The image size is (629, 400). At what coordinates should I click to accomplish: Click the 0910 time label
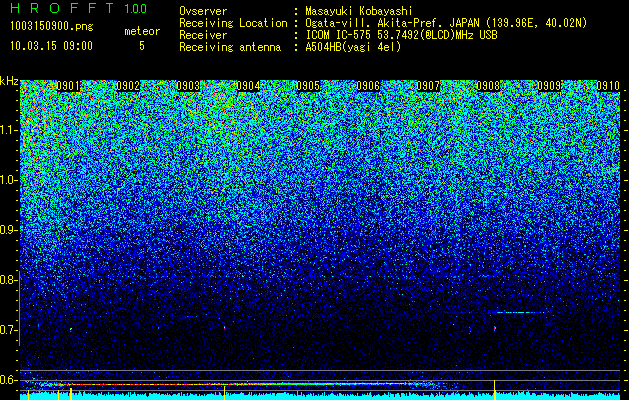tap(608, 86)
